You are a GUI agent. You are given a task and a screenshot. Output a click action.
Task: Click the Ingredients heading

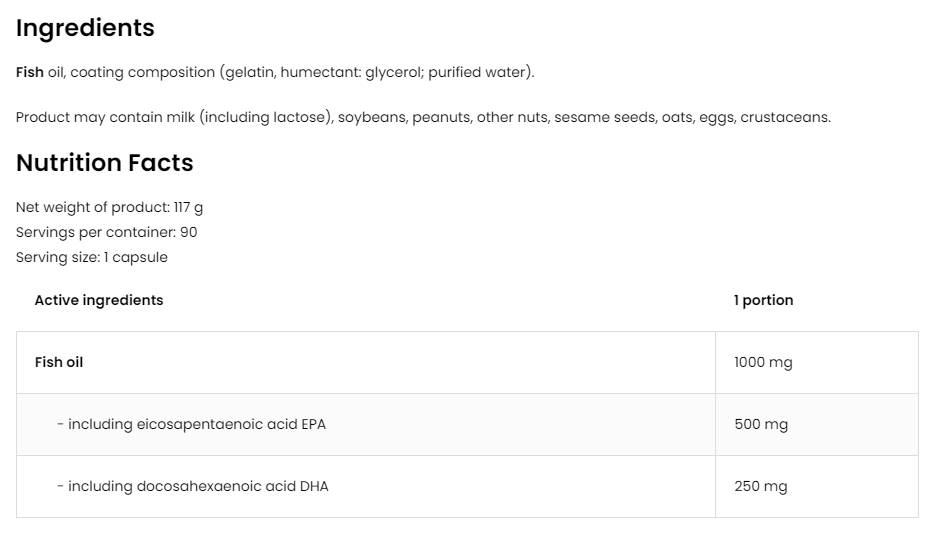(x=85, y=28)
